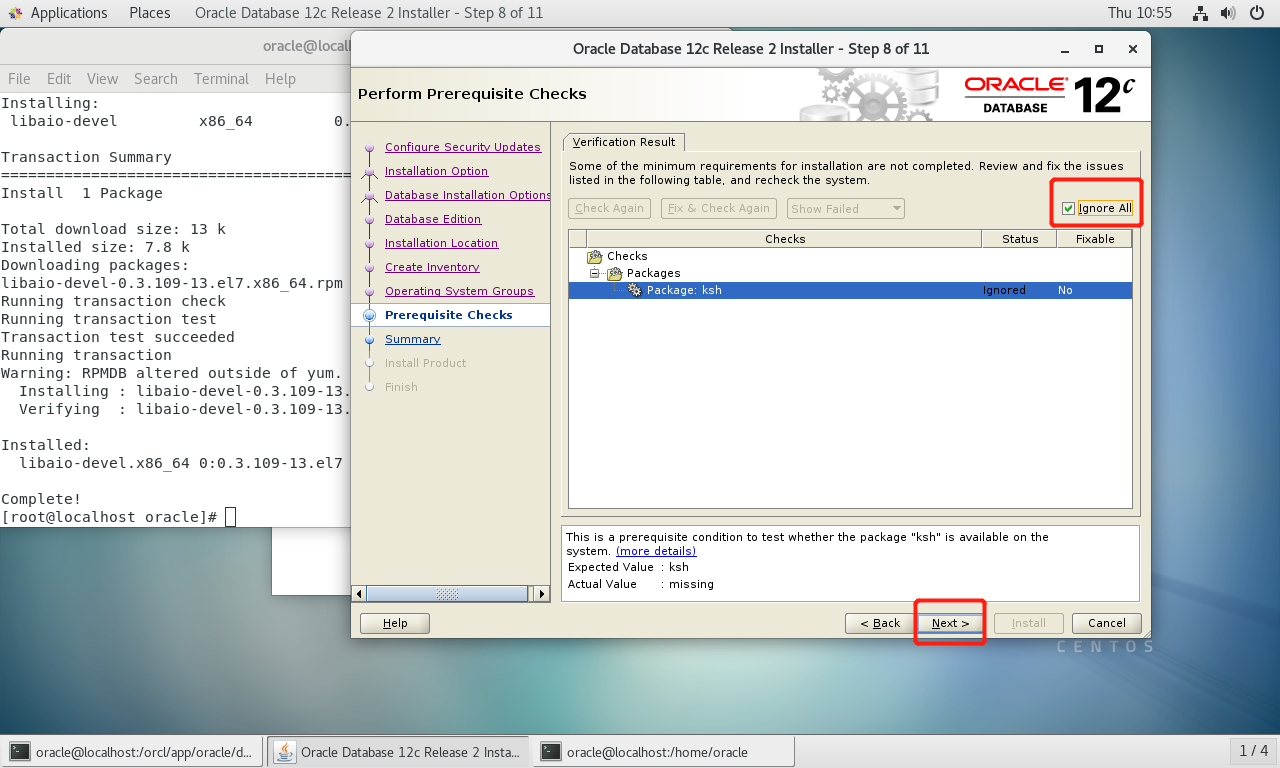This screenshot has width=1280, height=768.
Task: Click the network status icon
Action: pos(1201,13)
